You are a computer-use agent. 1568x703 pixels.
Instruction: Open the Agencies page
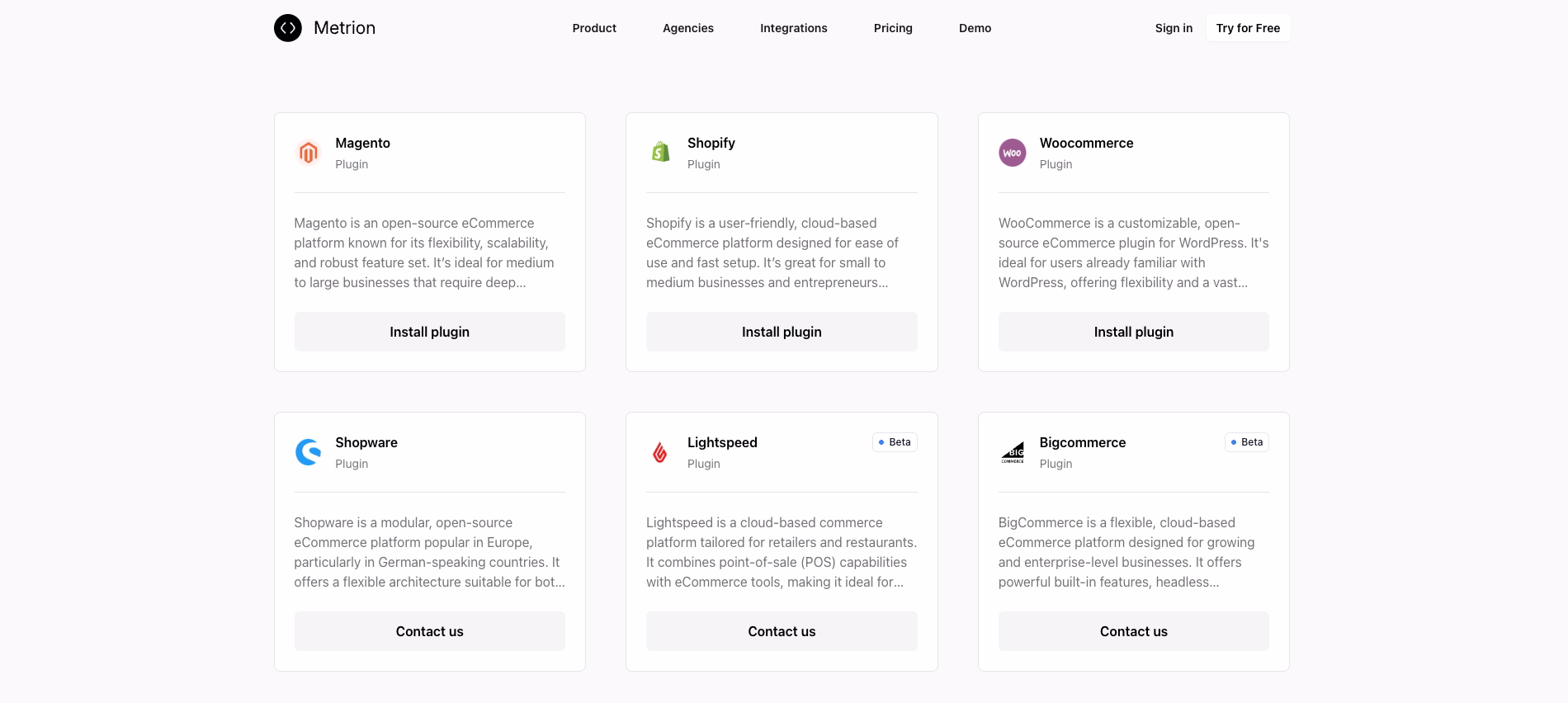point(687,27)
